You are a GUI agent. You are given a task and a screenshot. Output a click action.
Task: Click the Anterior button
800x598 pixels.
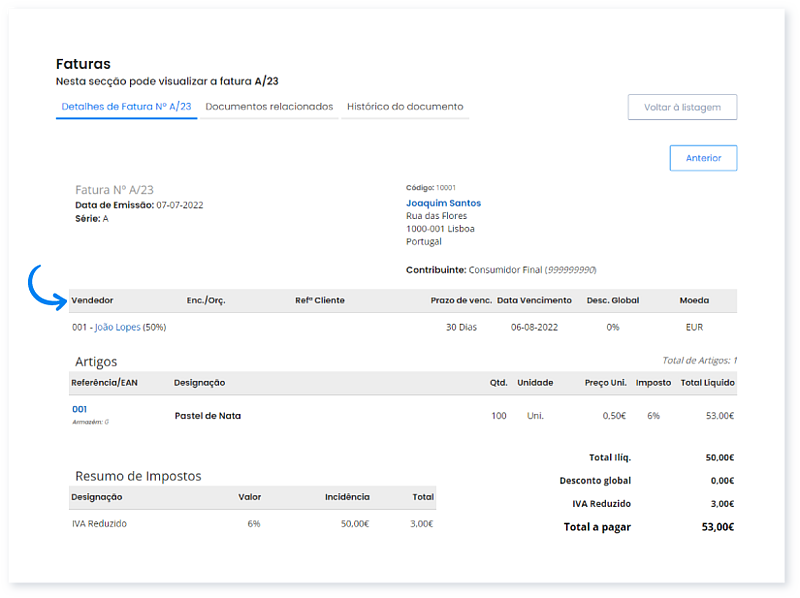click(703, 158)
